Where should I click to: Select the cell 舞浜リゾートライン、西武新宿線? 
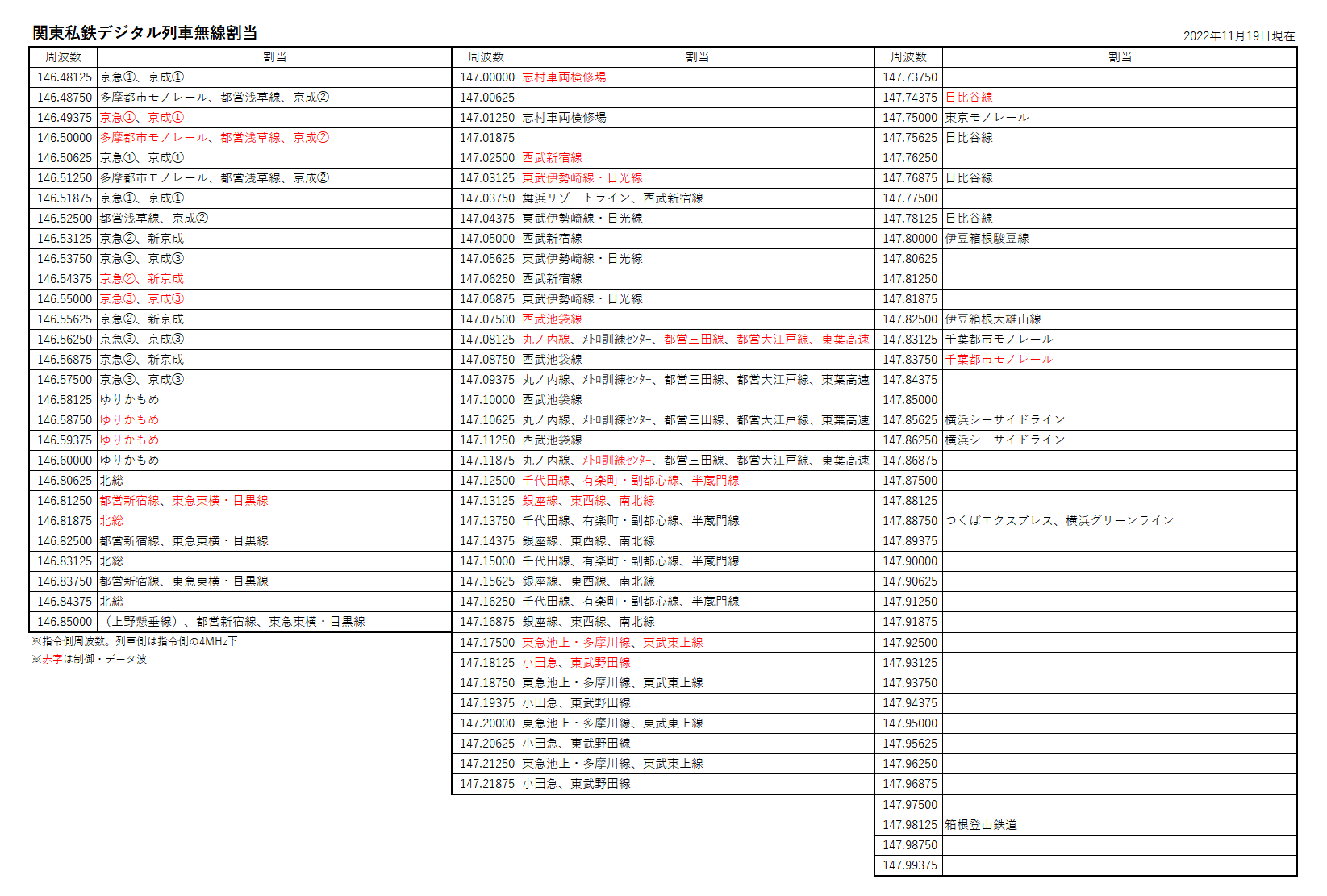[697, 198]
